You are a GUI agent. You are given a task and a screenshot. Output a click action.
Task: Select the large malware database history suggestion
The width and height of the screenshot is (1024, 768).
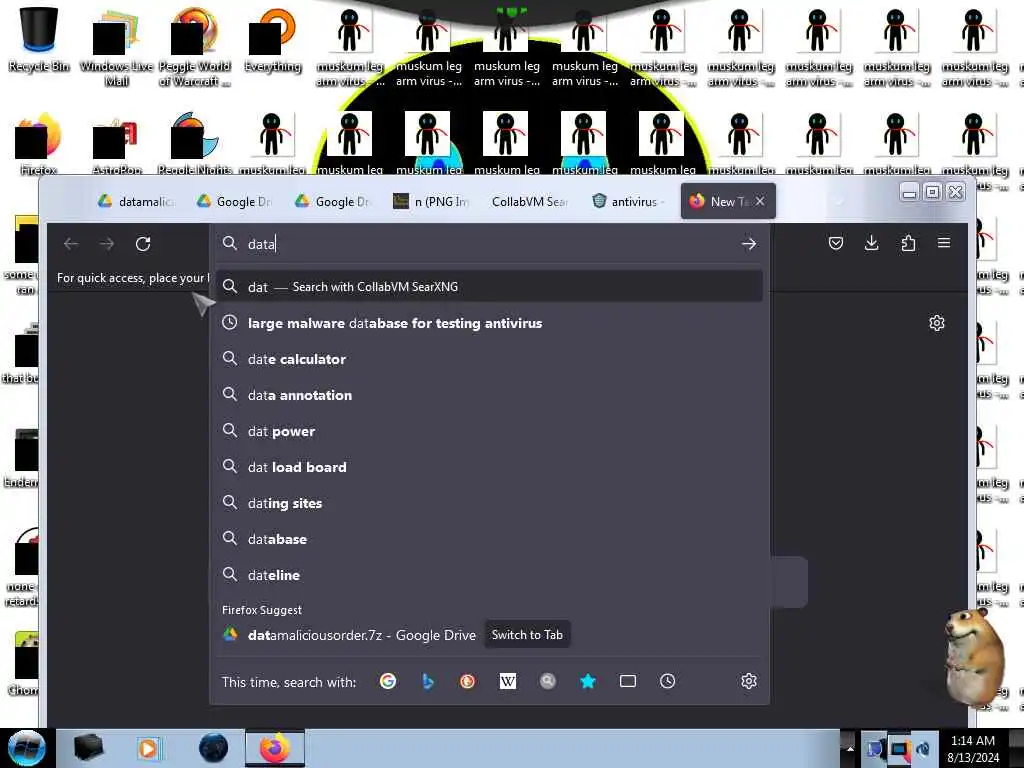pos(489,323)
